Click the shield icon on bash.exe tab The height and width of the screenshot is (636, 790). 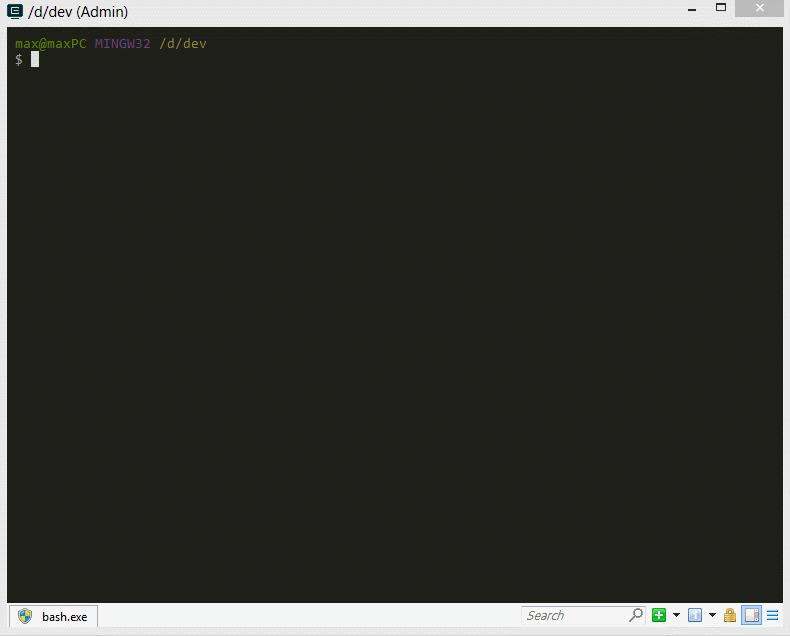click(x=25, y=616)
